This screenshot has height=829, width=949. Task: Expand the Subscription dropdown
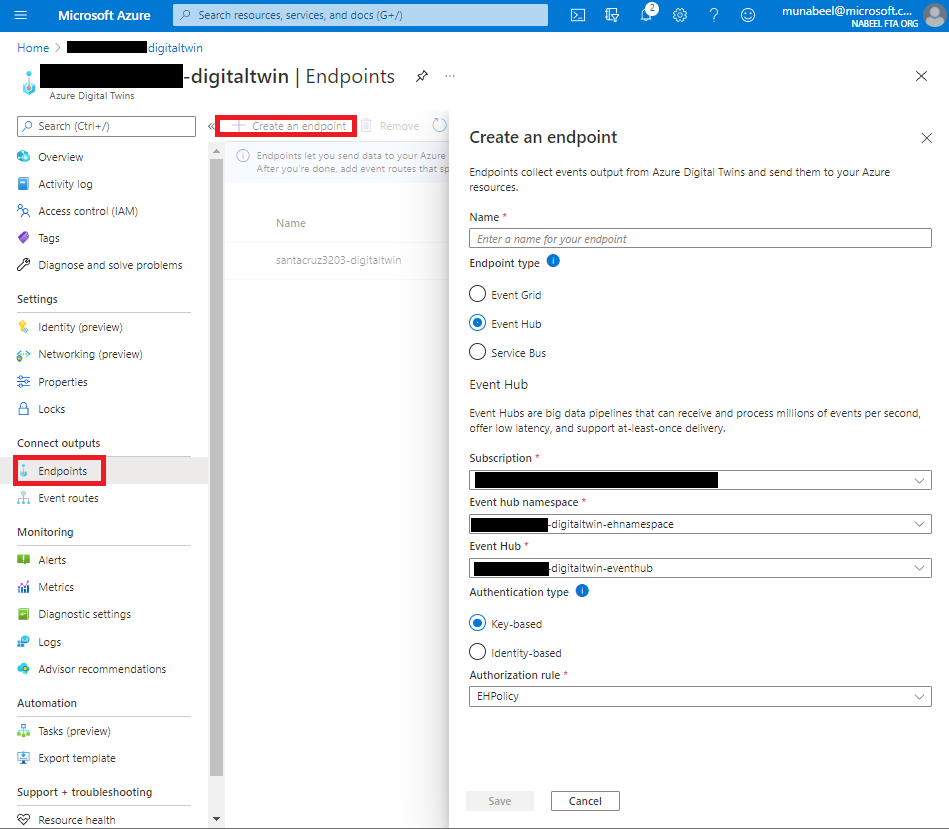point(700,480)
